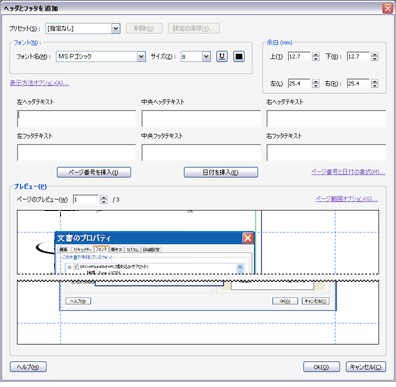The height and width of the screenshot is (387, 396).
Task: Click the insert page number button
Action: pyautogui.click(x=94, y=172)
